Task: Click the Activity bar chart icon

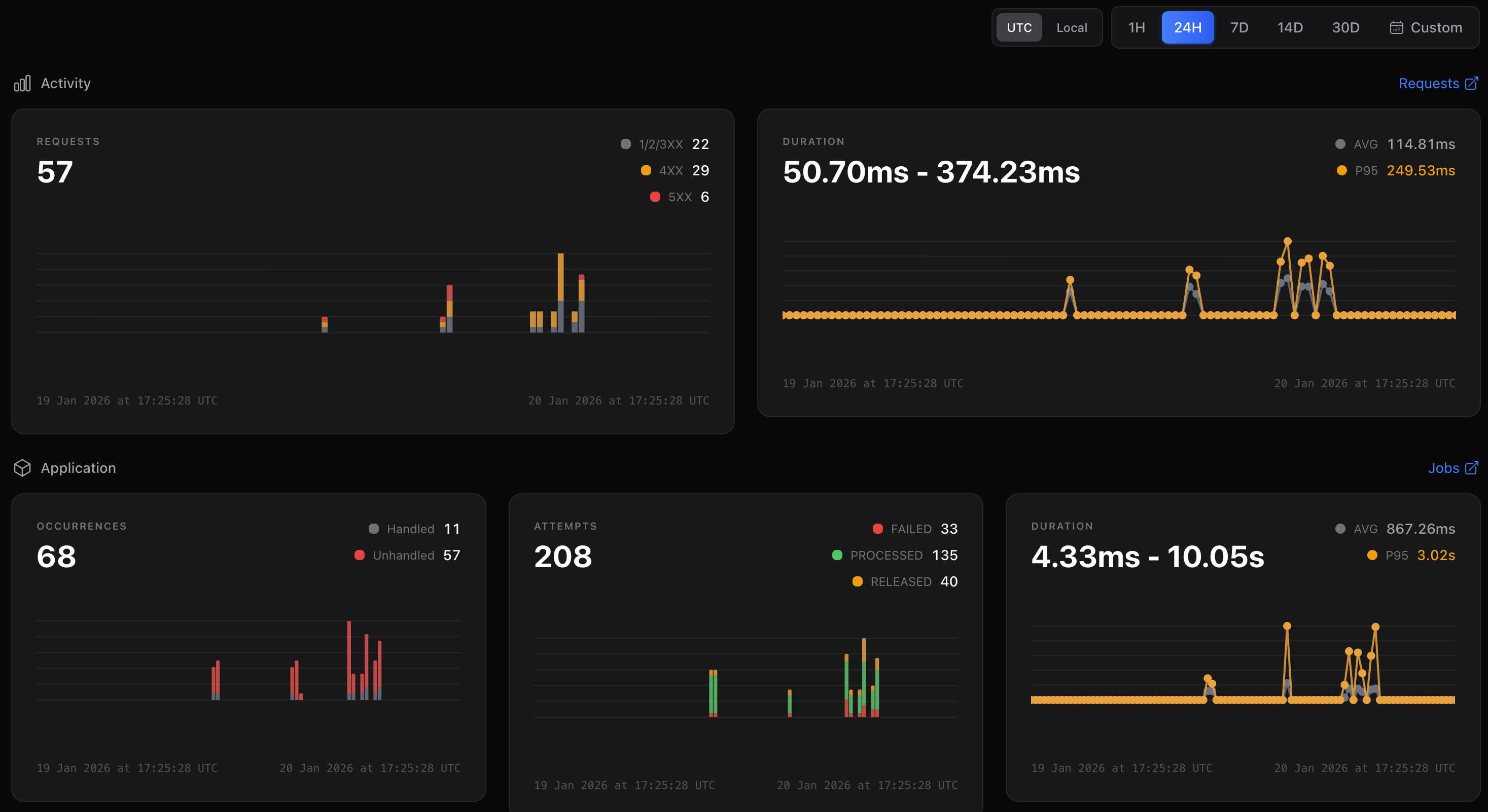Action: (x=22, y=83)
